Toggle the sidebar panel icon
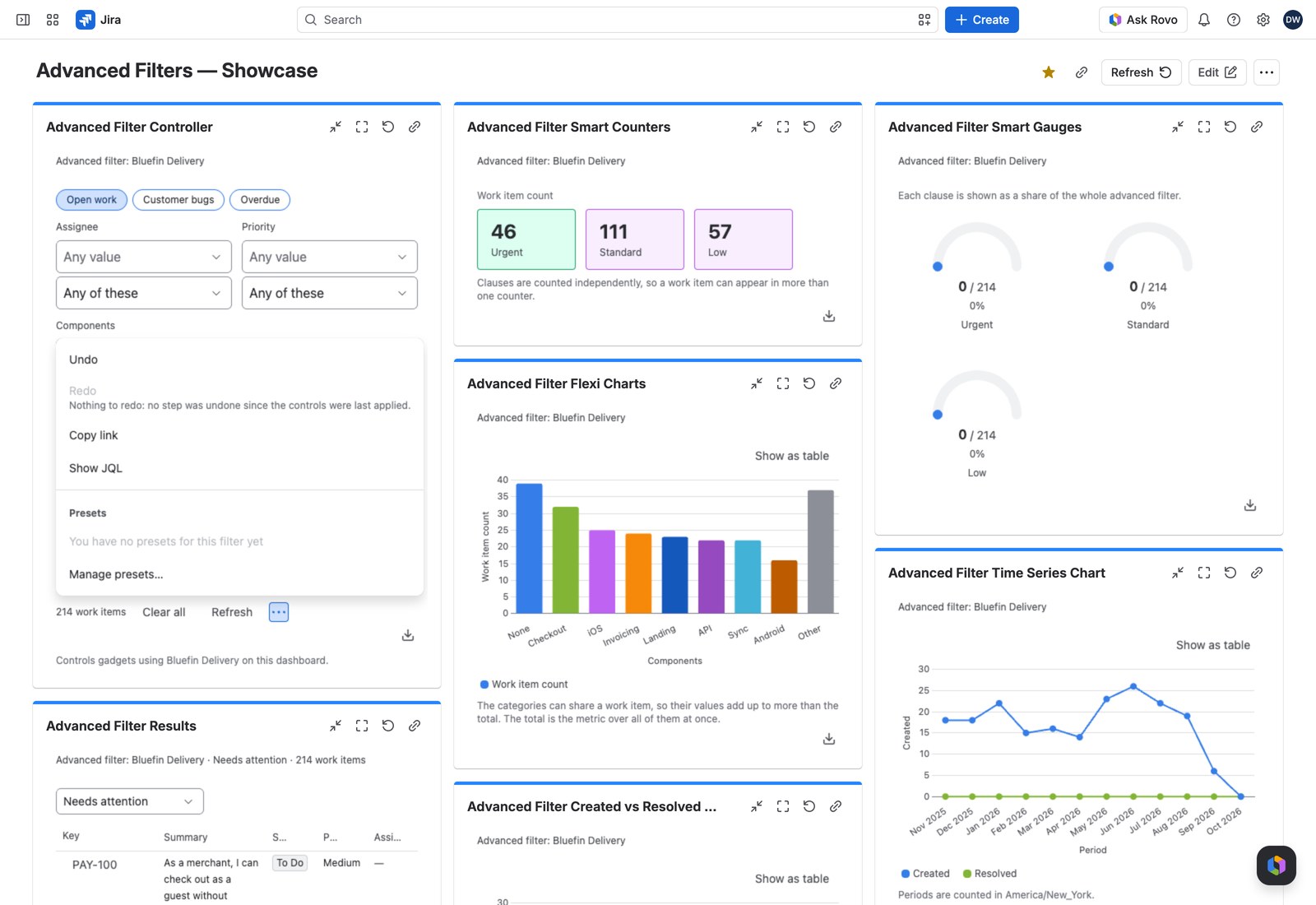The image size is (1316, 905). 23,20
